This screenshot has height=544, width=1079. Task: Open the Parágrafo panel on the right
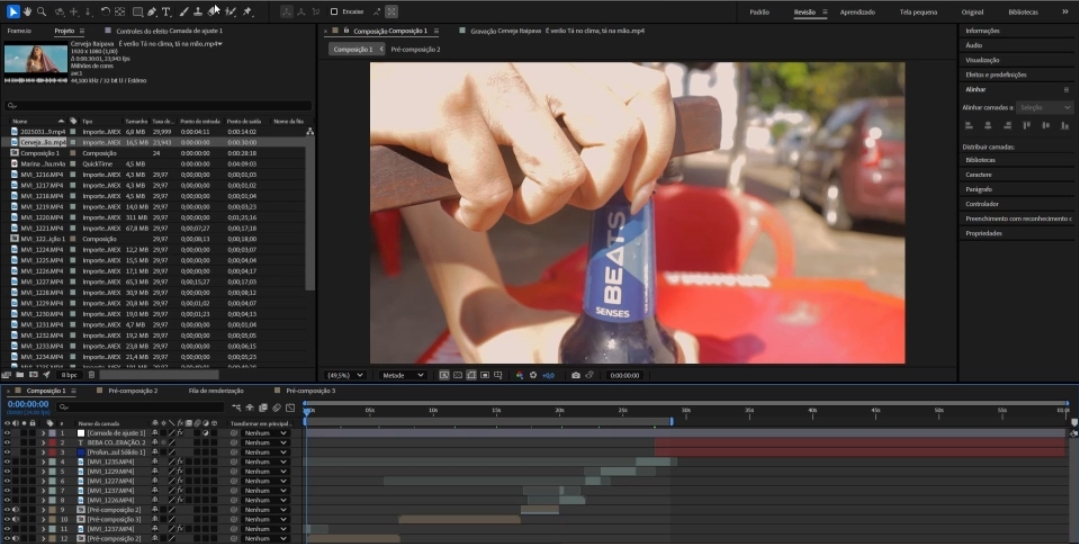point(979,189)
